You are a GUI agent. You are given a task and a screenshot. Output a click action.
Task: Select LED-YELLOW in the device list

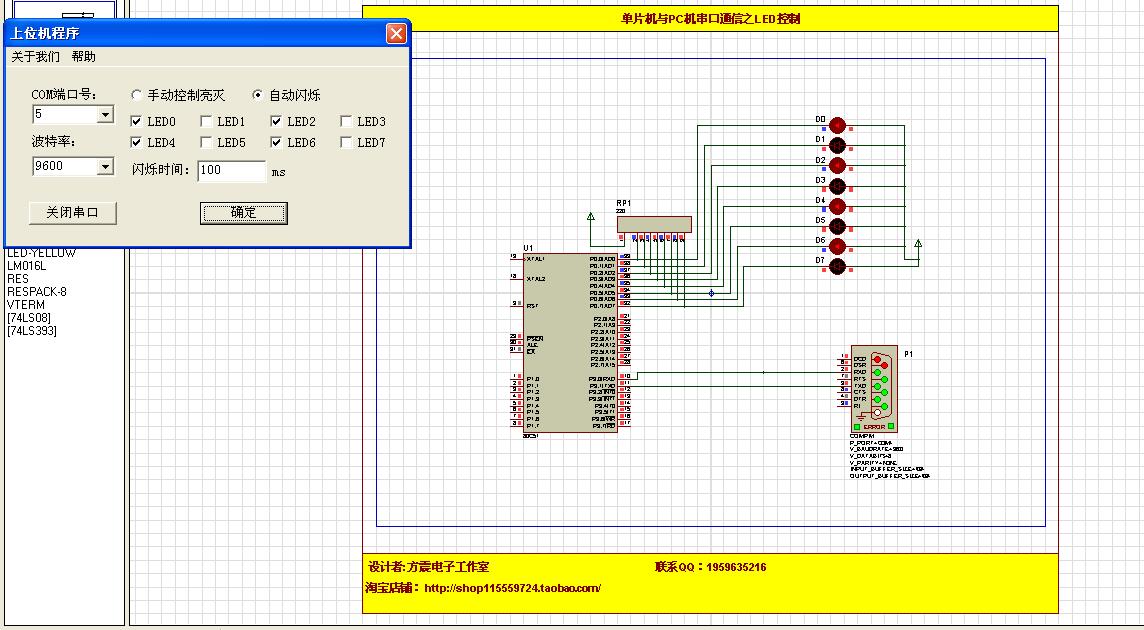[x=41, y=253]
